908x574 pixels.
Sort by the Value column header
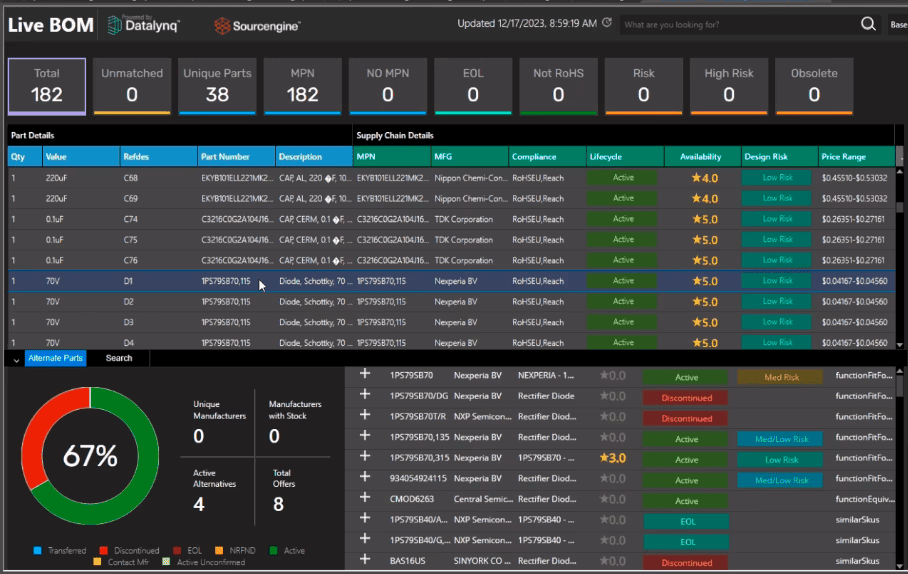click(x=81, y=156)
